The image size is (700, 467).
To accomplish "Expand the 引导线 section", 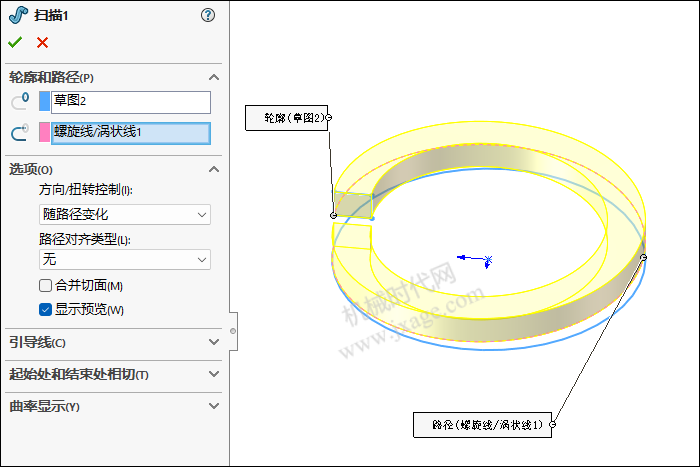I will tap(214, 342).
